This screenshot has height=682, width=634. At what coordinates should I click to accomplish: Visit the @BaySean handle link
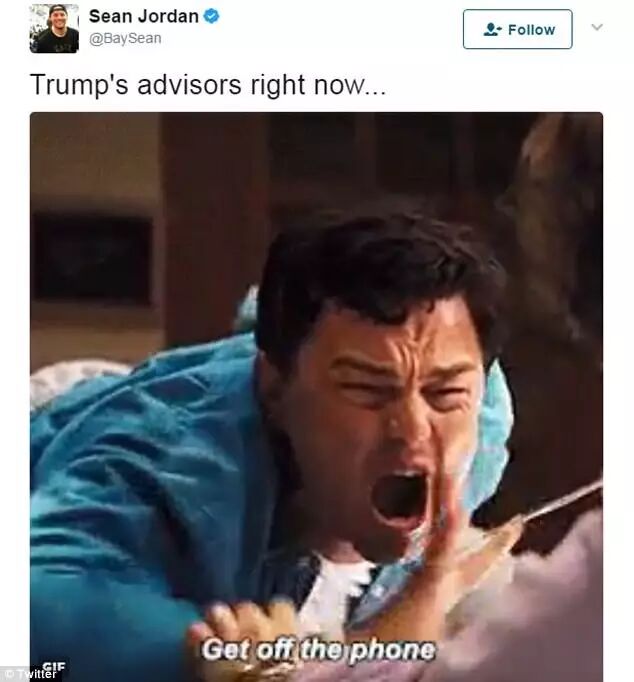pos(125,38)
